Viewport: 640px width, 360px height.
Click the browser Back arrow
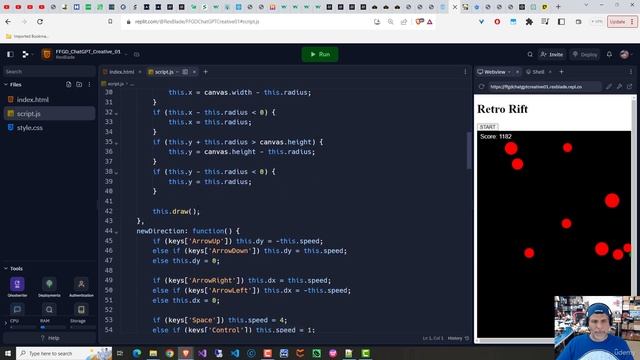coord(8,22)
